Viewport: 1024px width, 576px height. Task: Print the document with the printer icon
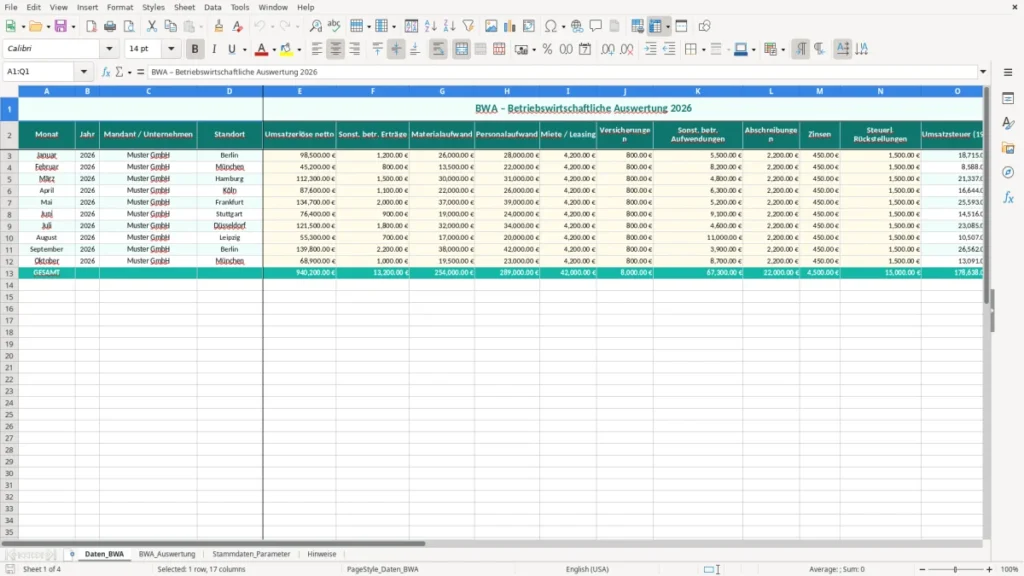(110, 26)
